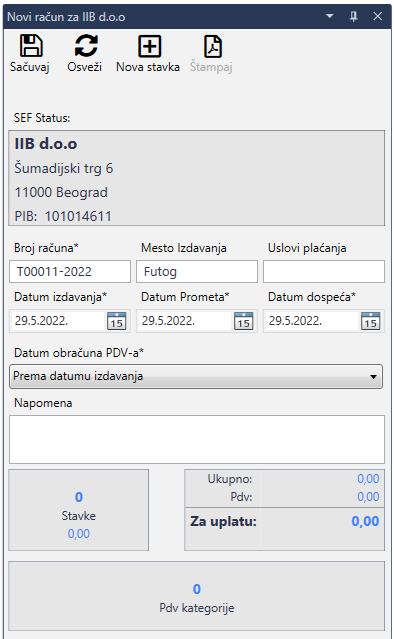Image resolution: width=394 pixels, height=639 pixels.
Task: Refresh the form using the Osveži icon
Action: click(x=86, y=46)
